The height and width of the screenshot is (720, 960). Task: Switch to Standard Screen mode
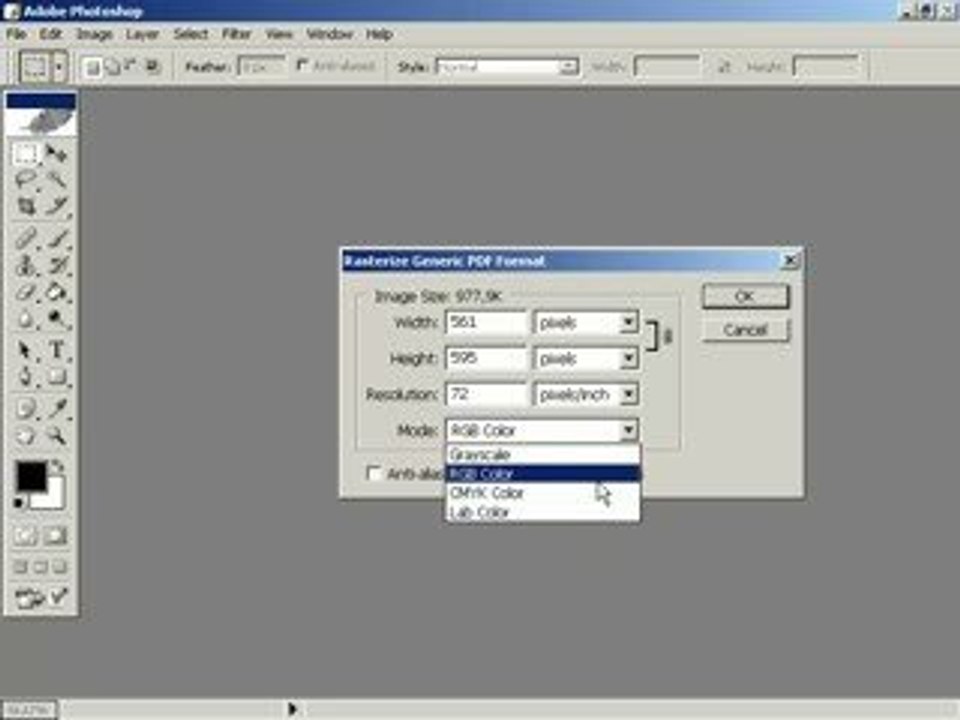(x=20, y=567)
